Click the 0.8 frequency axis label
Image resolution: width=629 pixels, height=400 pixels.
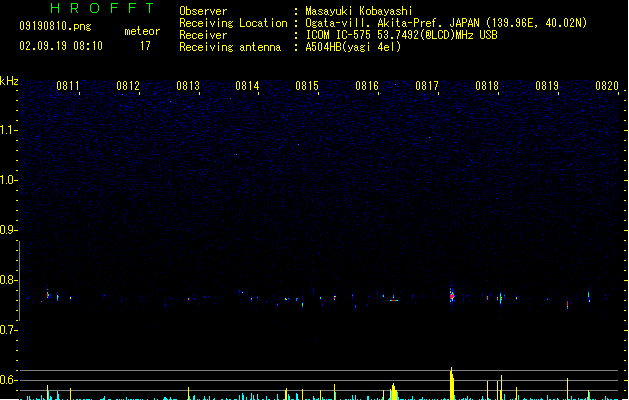pyautogui.click(x=8, y=280)
